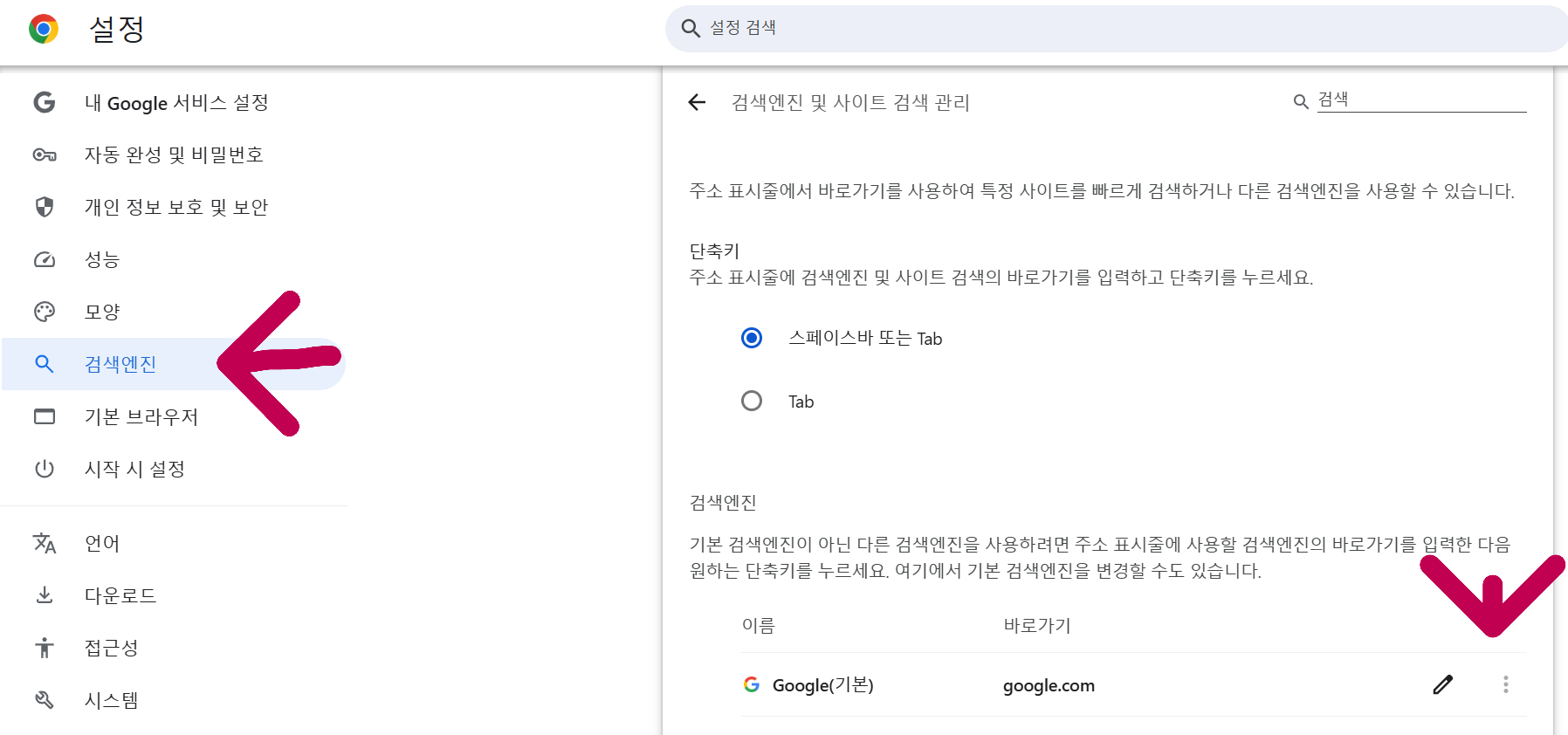Edit Google engine with pencil icon
The image size is (1568, 735).
(1443, 684)
